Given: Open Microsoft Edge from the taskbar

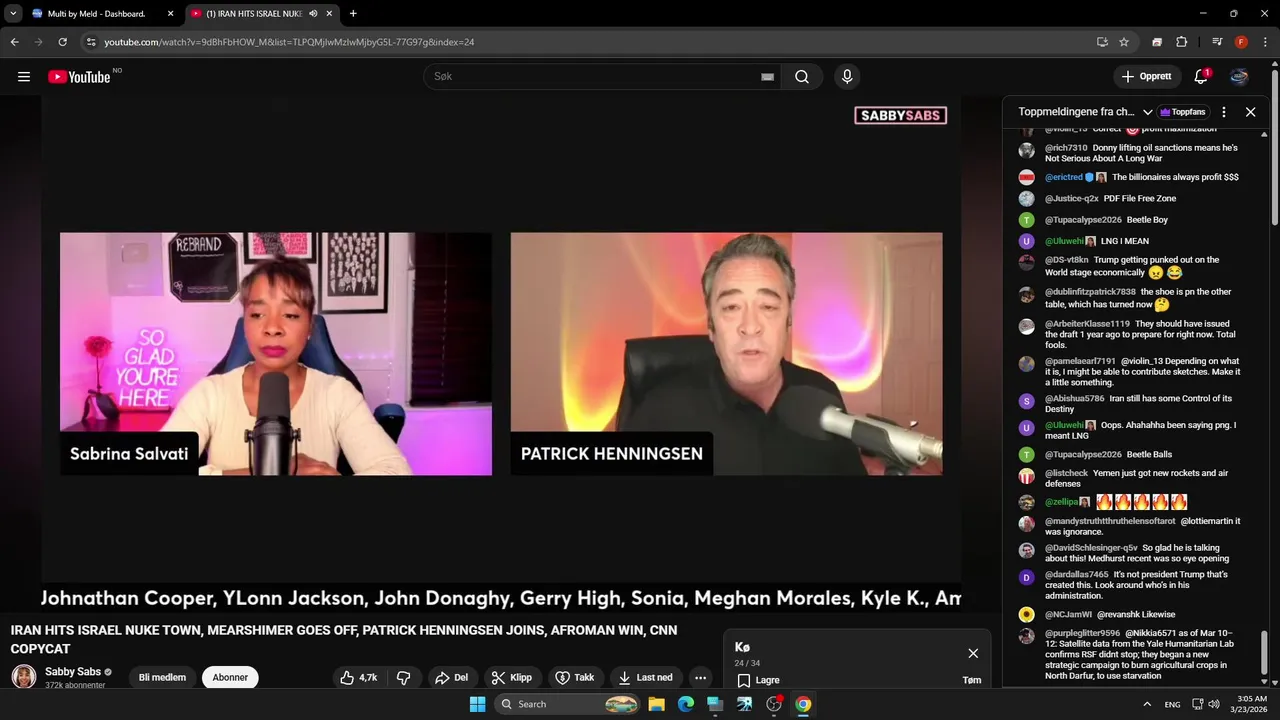Looking at the screenshot, I should (686, 704).
